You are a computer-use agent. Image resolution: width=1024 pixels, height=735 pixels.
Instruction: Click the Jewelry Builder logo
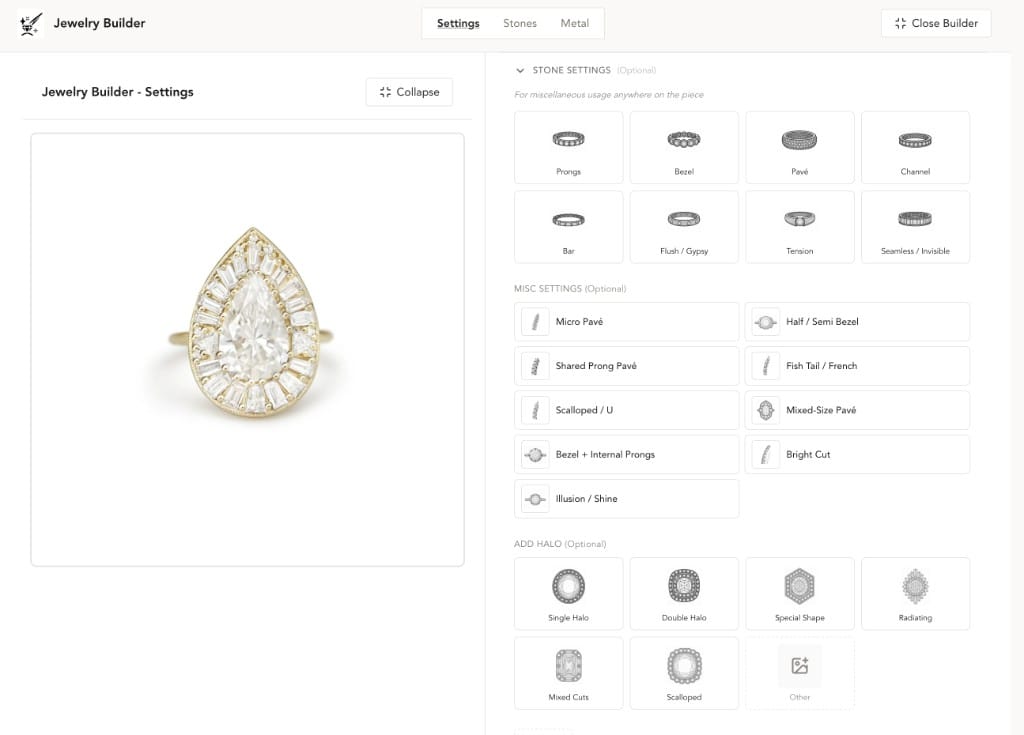click(x=30, y=24)
